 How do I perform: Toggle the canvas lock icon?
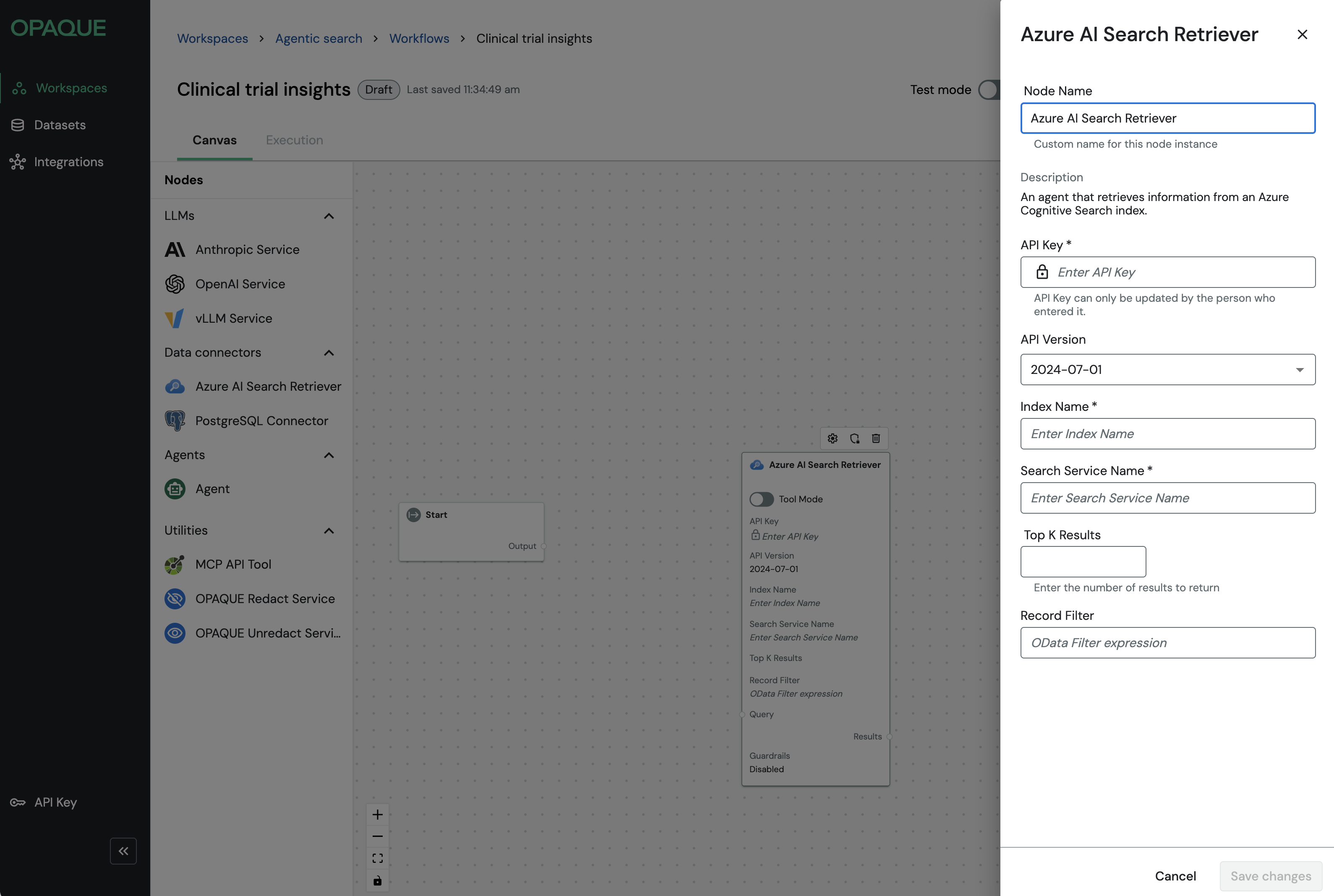click(377, 880)
